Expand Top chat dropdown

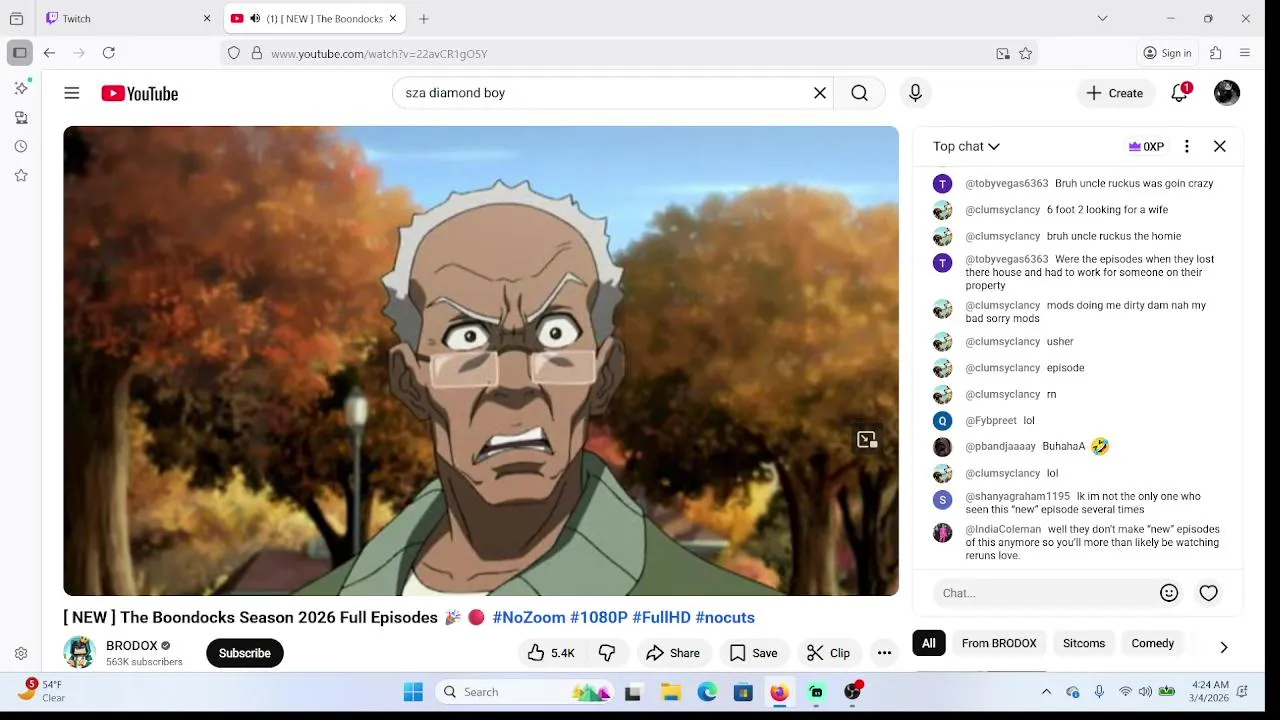(x=966, y=146)
